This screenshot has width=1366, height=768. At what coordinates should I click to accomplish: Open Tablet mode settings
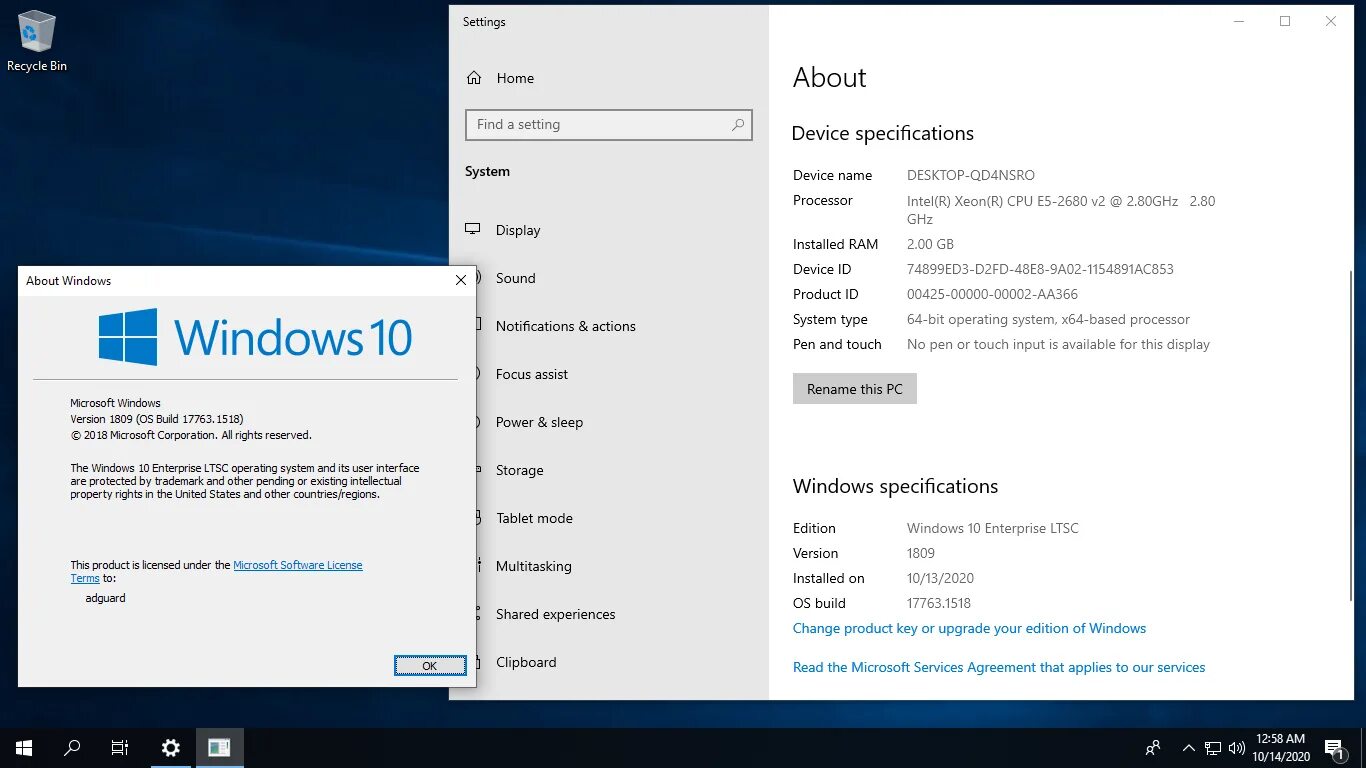(535, 518)
